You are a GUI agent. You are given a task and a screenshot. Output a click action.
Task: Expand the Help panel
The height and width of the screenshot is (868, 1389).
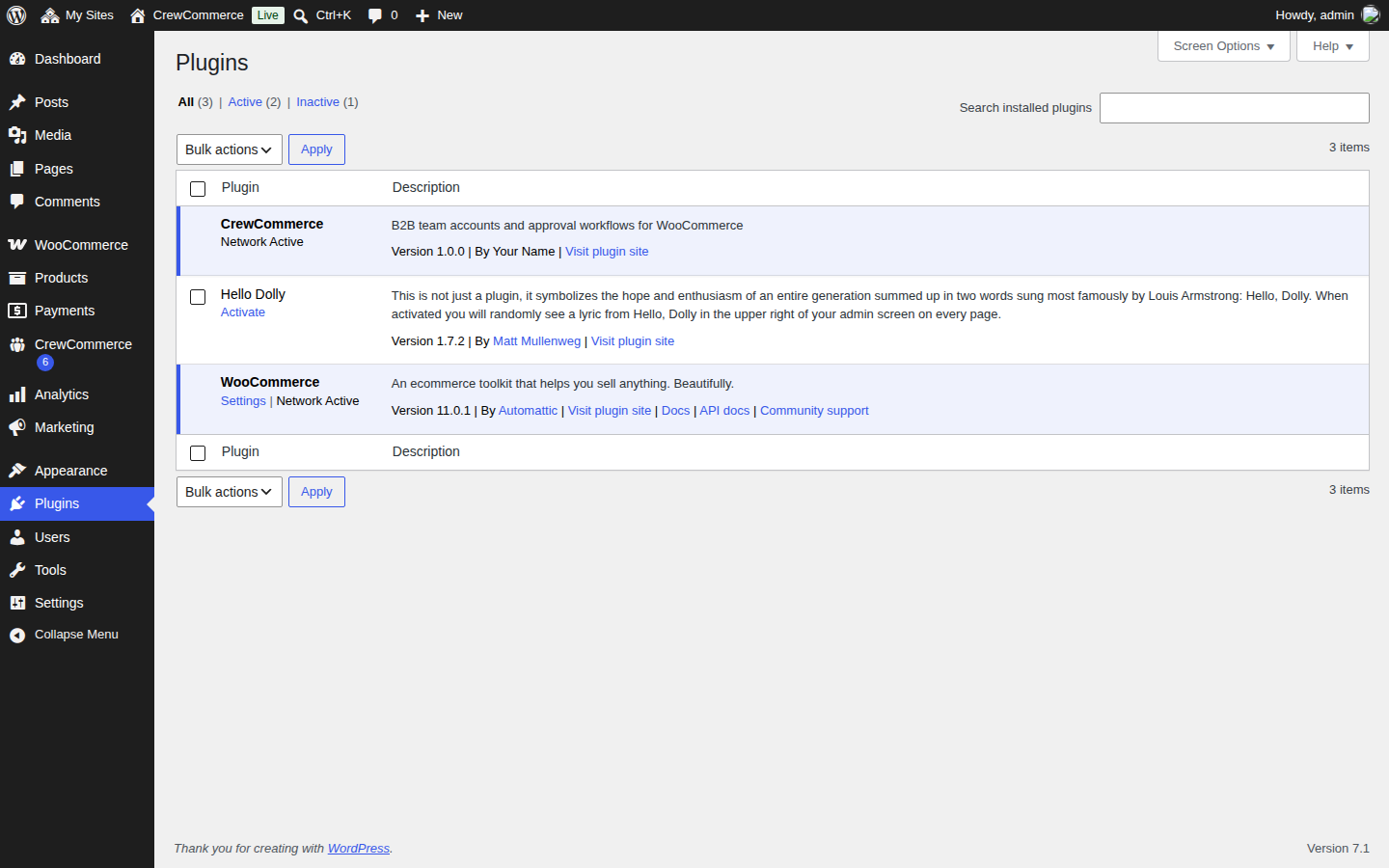coord(1333,46)
